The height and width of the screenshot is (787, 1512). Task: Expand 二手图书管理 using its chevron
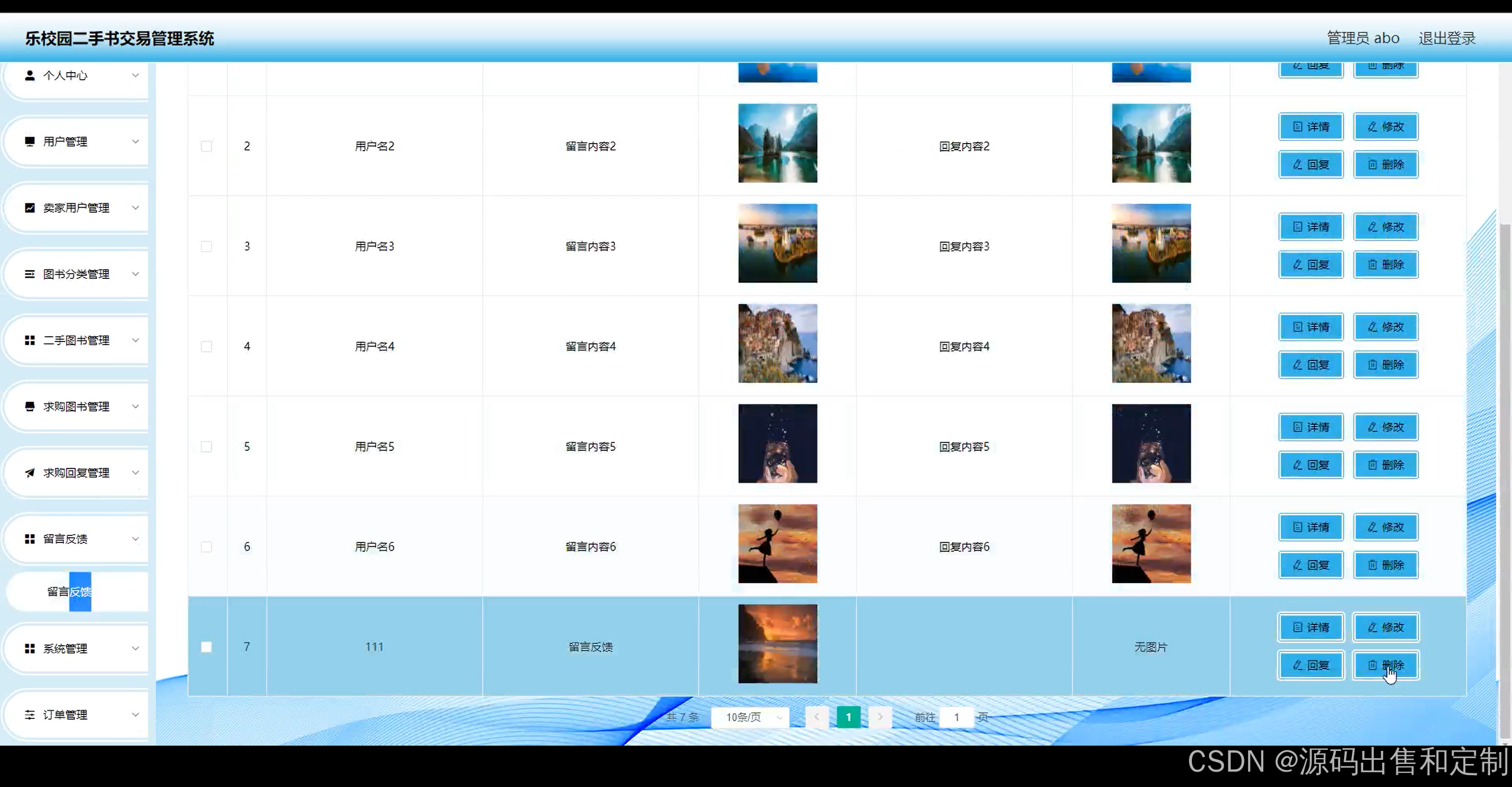135,340
